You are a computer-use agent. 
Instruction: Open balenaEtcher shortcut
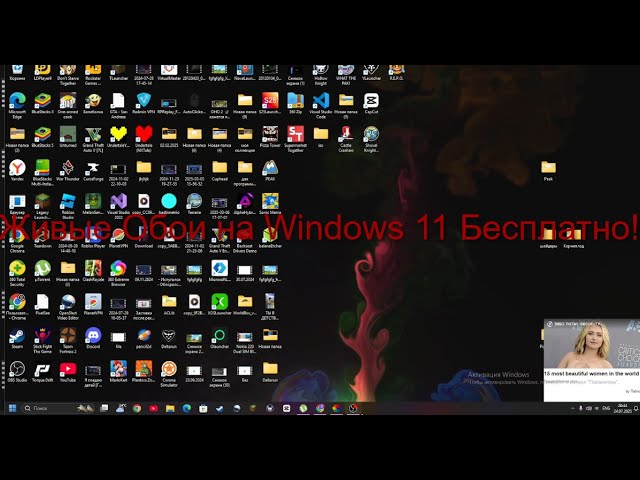pos(270,238)
